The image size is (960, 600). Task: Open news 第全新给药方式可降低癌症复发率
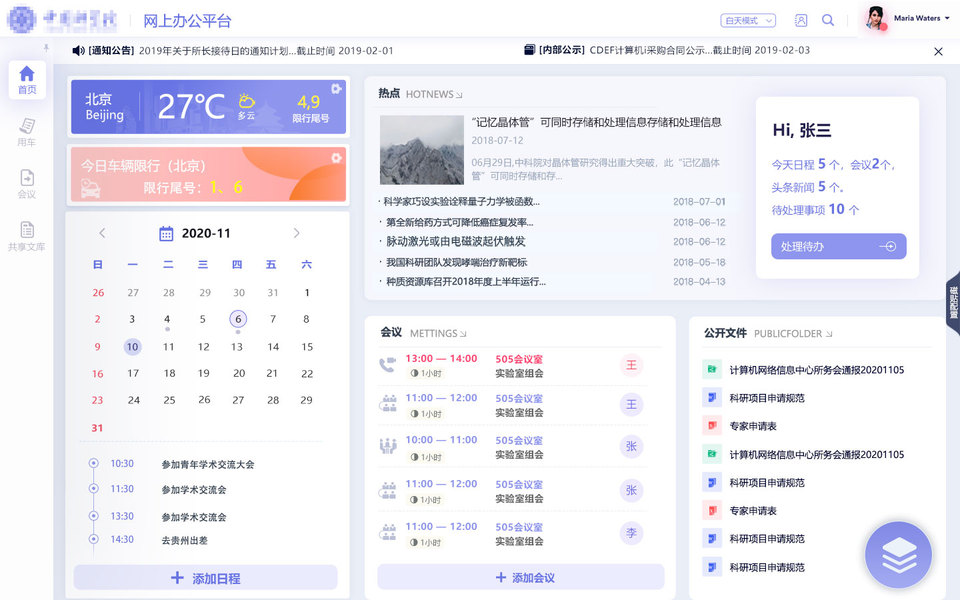coord(459,222)
